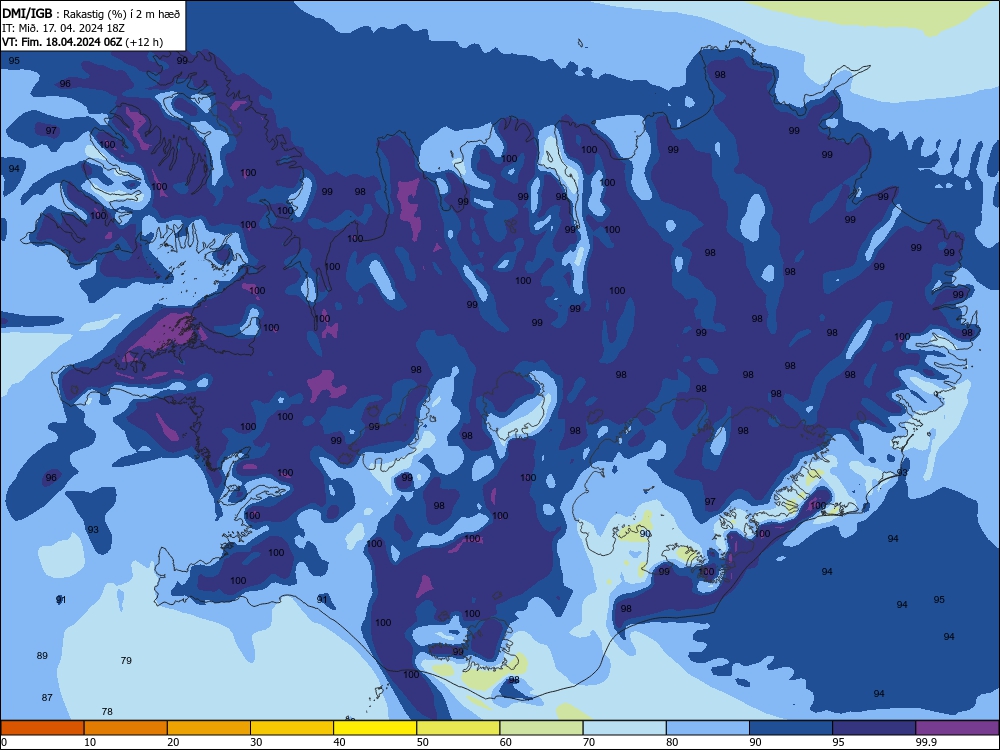Pick the bright yellow 40–50 legend swatch
Image resolution: width=1000 pixels, height=750 pixels.
click(x=375, y=728)
